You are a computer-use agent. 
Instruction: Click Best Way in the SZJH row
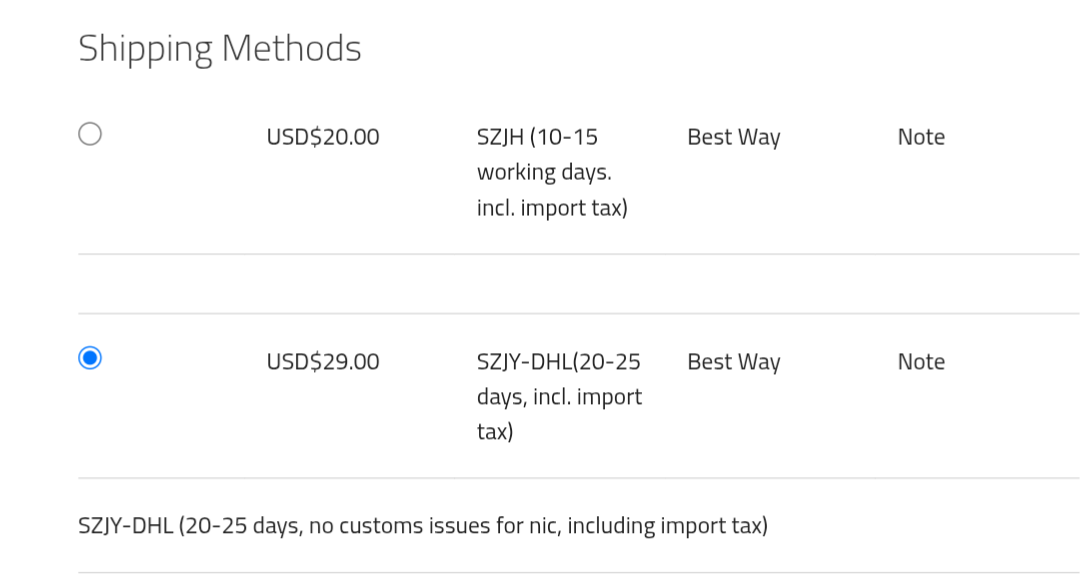tap(733, 137)
